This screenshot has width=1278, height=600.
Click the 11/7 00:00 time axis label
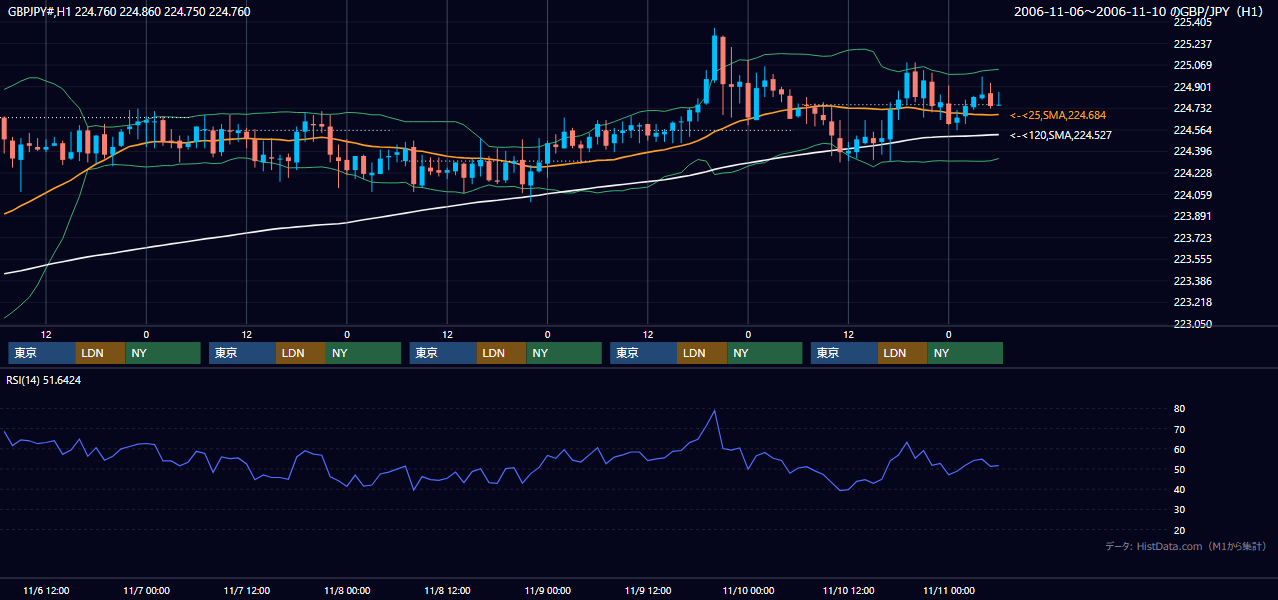pos(146,591)
